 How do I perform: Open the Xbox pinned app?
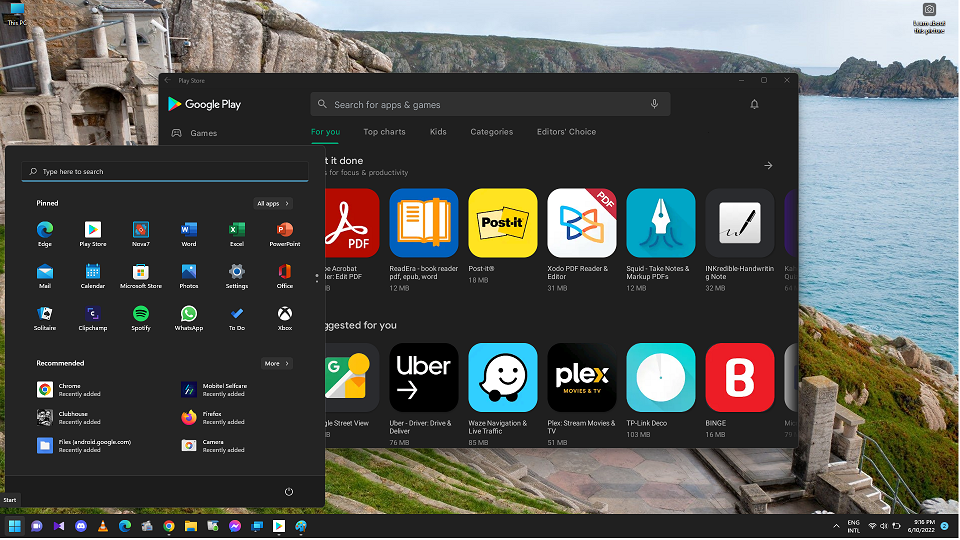285,318
